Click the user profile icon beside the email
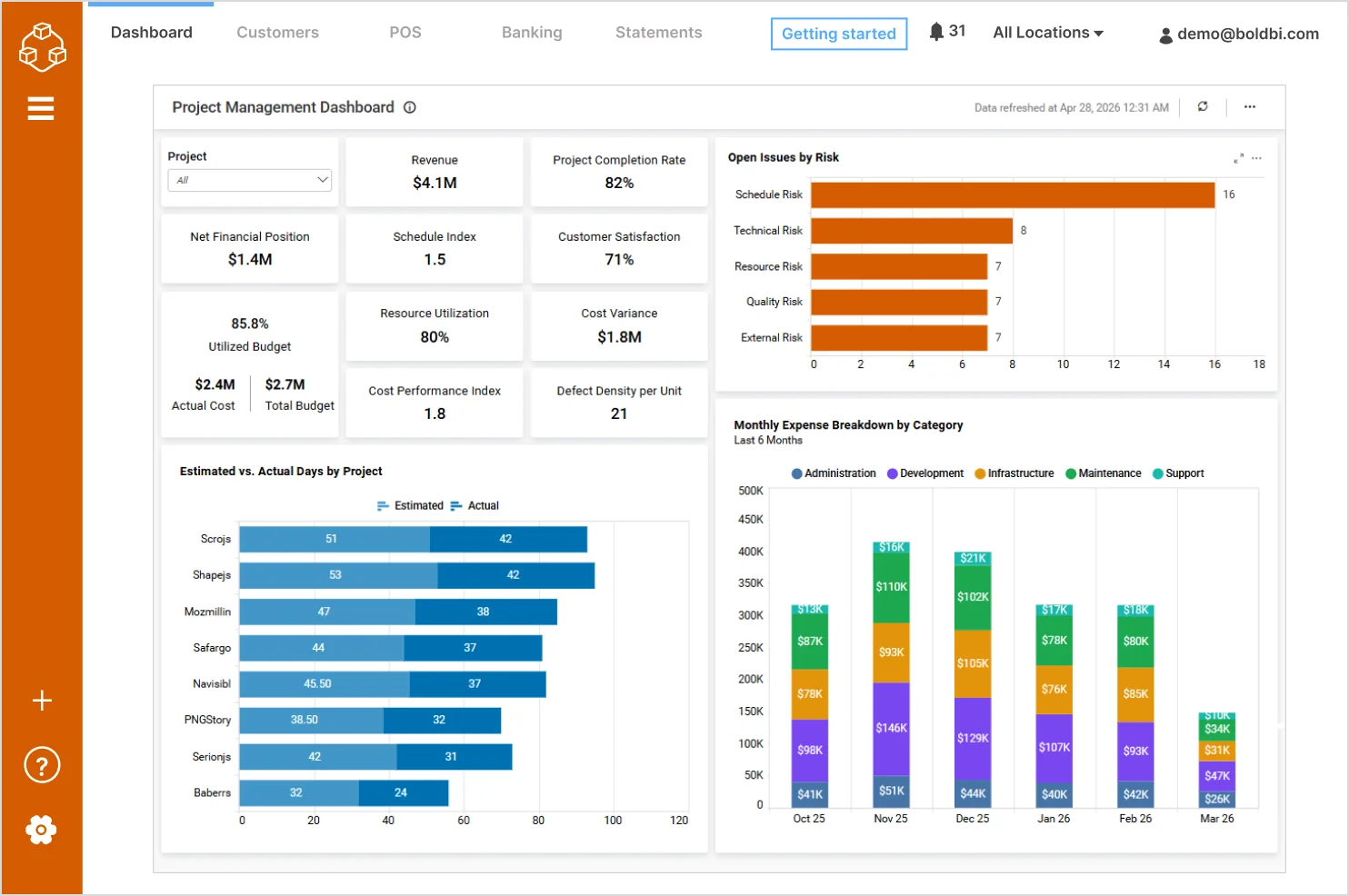Image resolution: width=1349 pixels, height=896 pixels. click(1165, 35)
